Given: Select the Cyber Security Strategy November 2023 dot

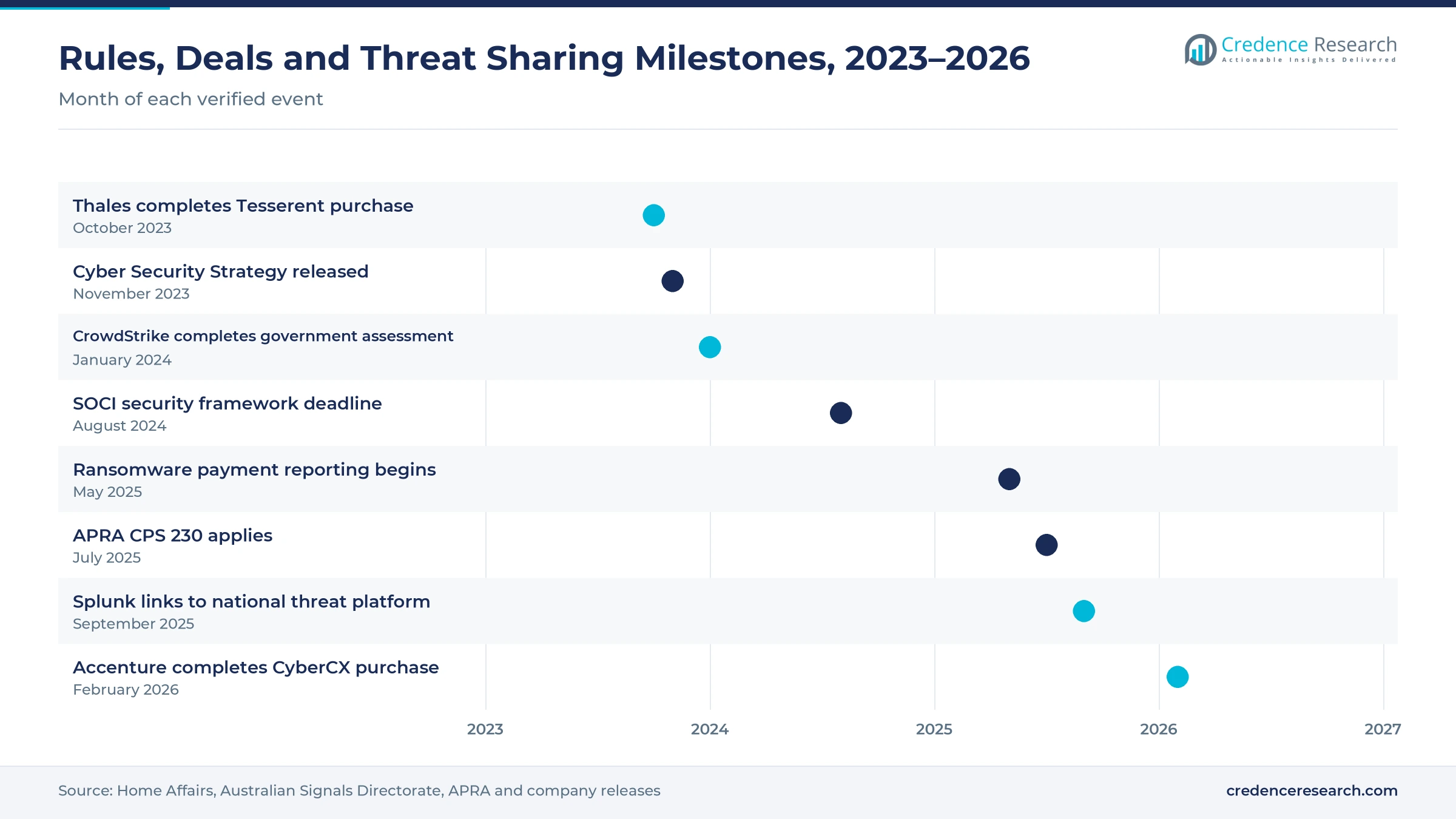Looking at the screenshot, I should (x=672, y=281).
